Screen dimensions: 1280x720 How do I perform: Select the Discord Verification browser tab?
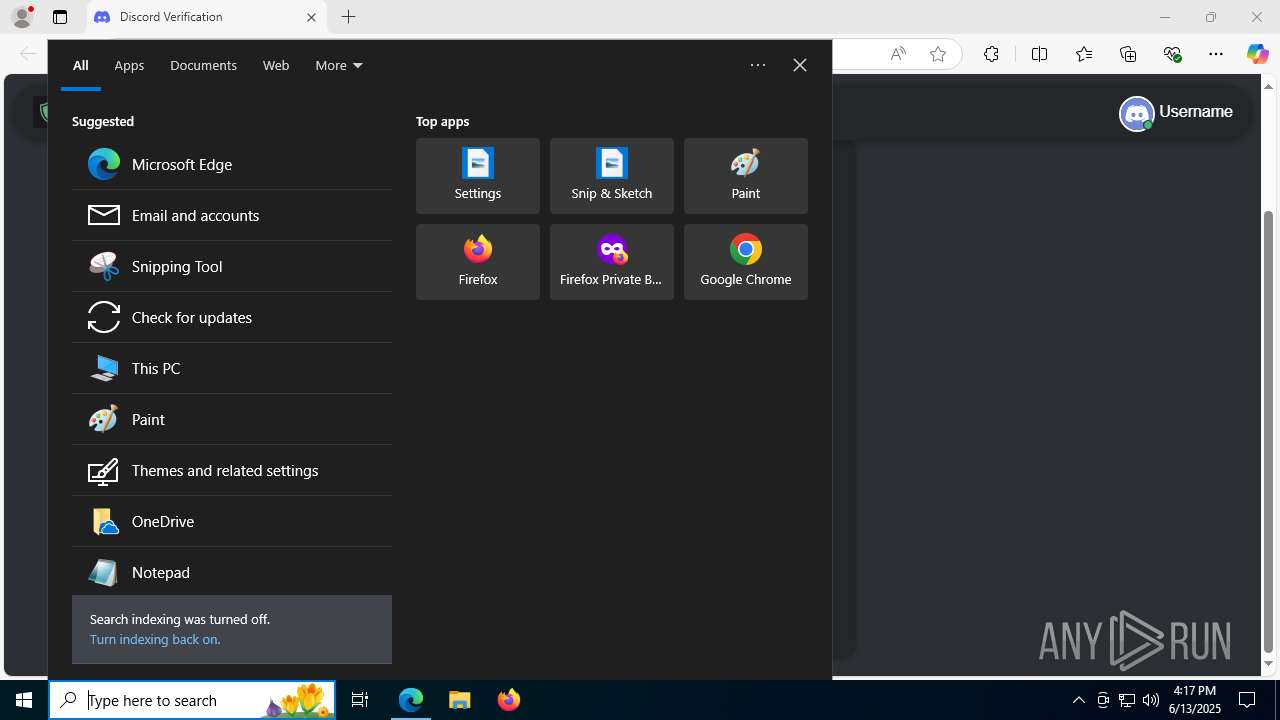(206, 17)
